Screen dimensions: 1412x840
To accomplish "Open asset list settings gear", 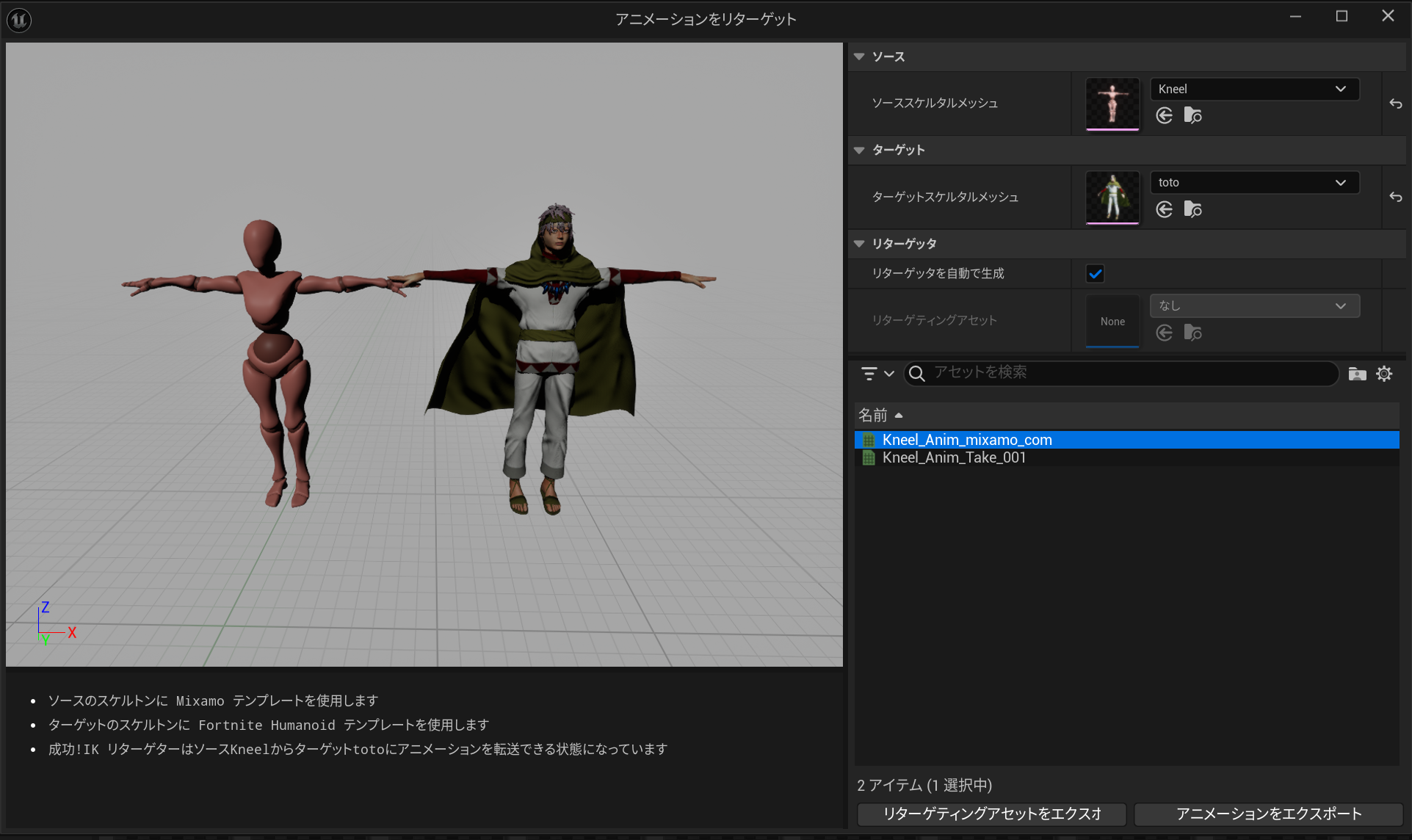I will pyautogui.click(x=1384, y=374).
